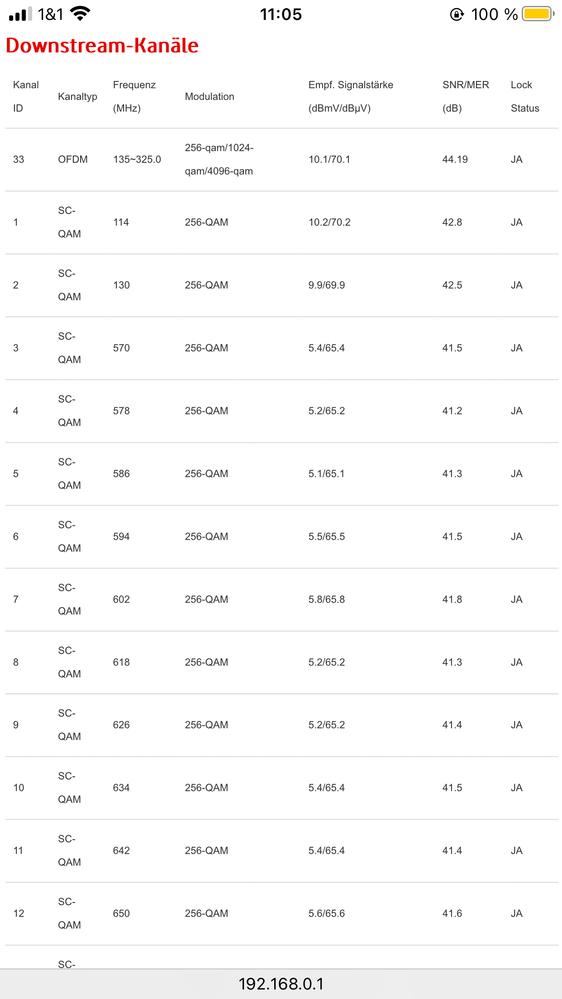The width and height of the screenshot is (562, 999).
Task: Tap the rotation lock icon
Action: [x=456, y=14]
